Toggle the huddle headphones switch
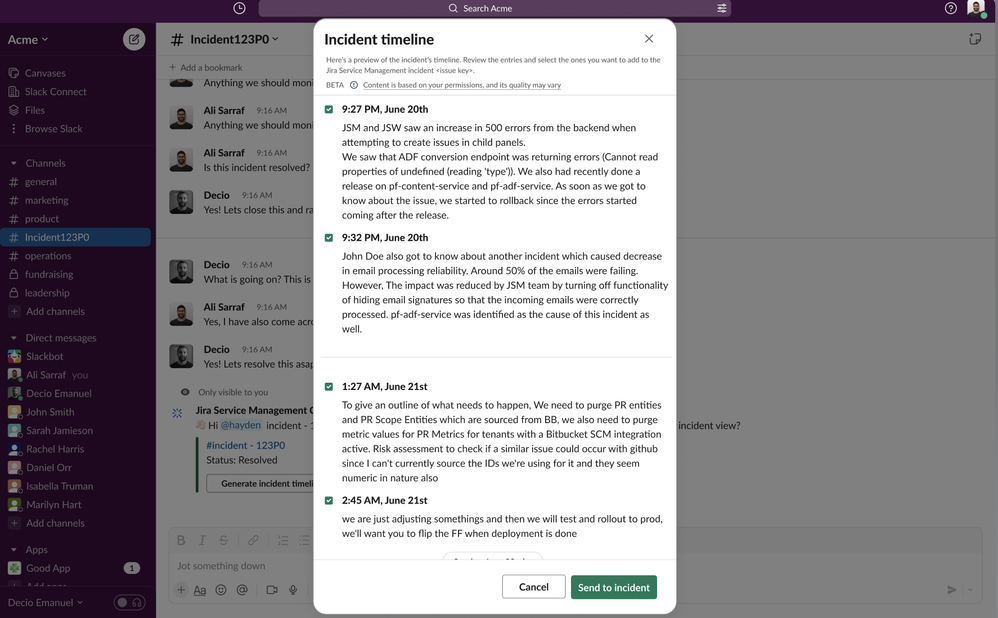 pyautogui.click(x=129, y=602)
